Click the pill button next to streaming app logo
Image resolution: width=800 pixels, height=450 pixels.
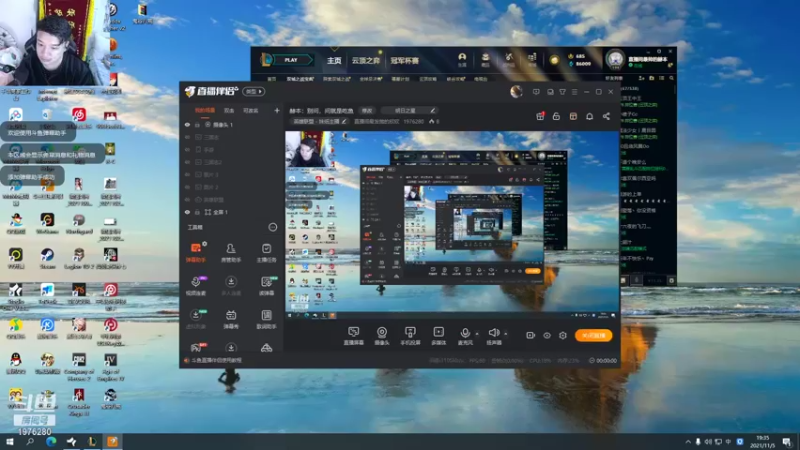(254, 91)
